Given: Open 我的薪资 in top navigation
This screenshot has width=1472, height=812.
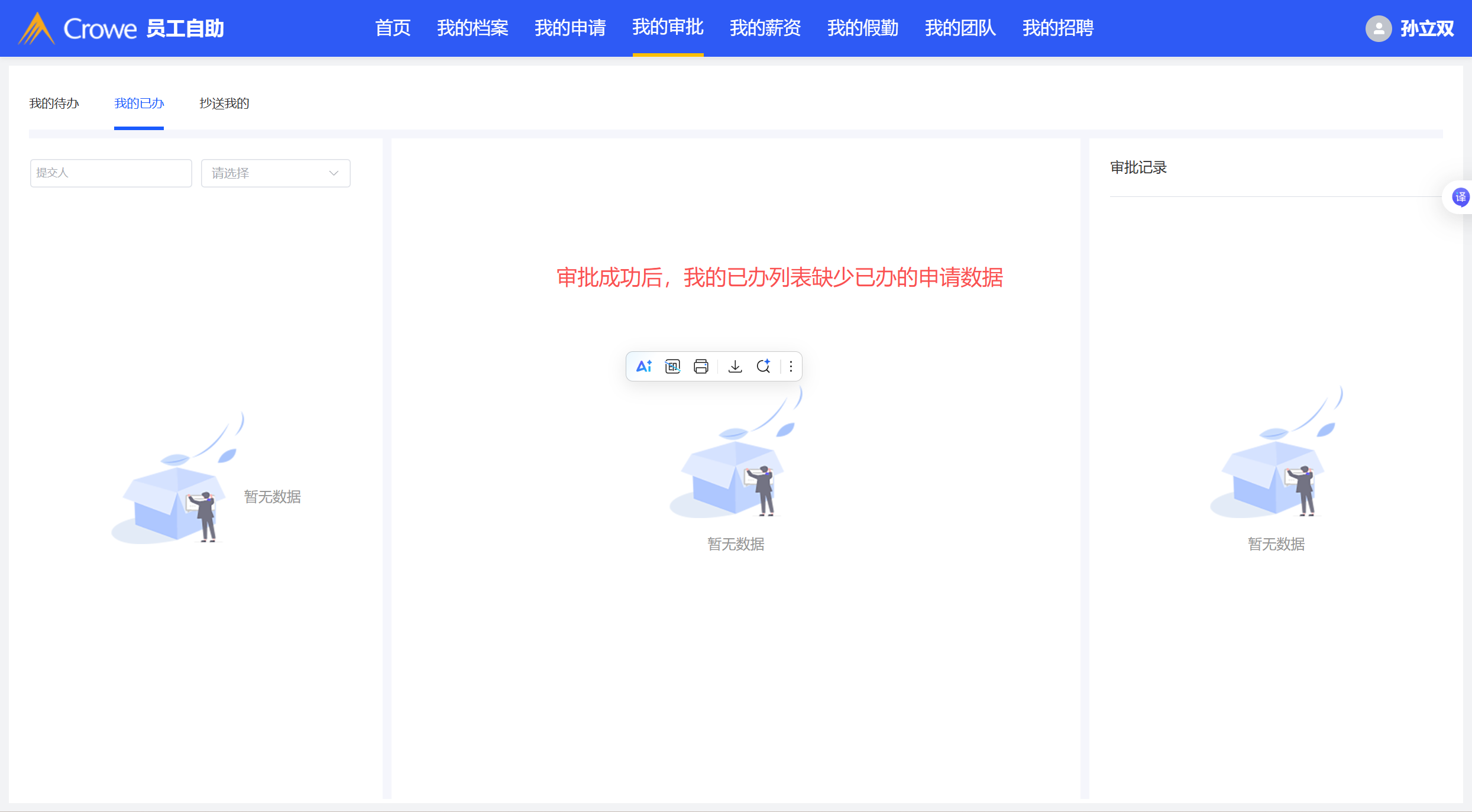Looking at the screenshot, I should pos(765,28).
